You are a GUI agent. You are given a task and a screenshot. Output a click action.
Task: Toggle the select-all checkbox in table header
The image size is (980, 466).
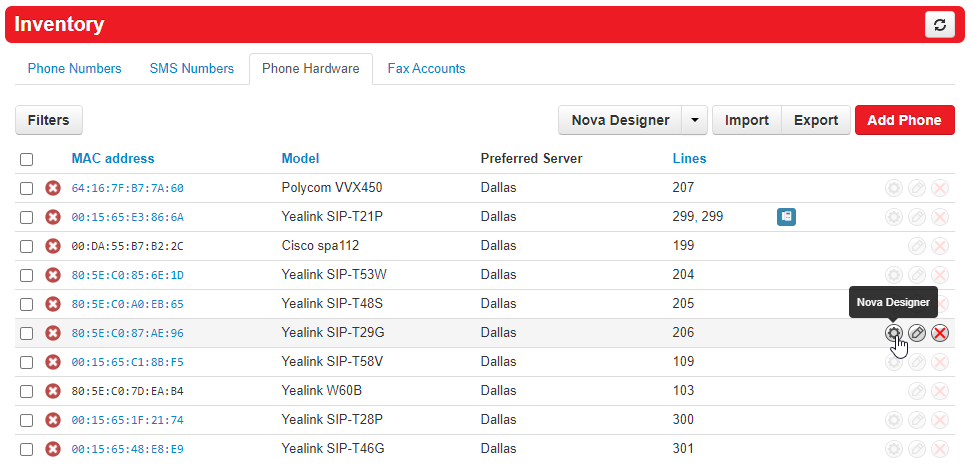point(27,159)
